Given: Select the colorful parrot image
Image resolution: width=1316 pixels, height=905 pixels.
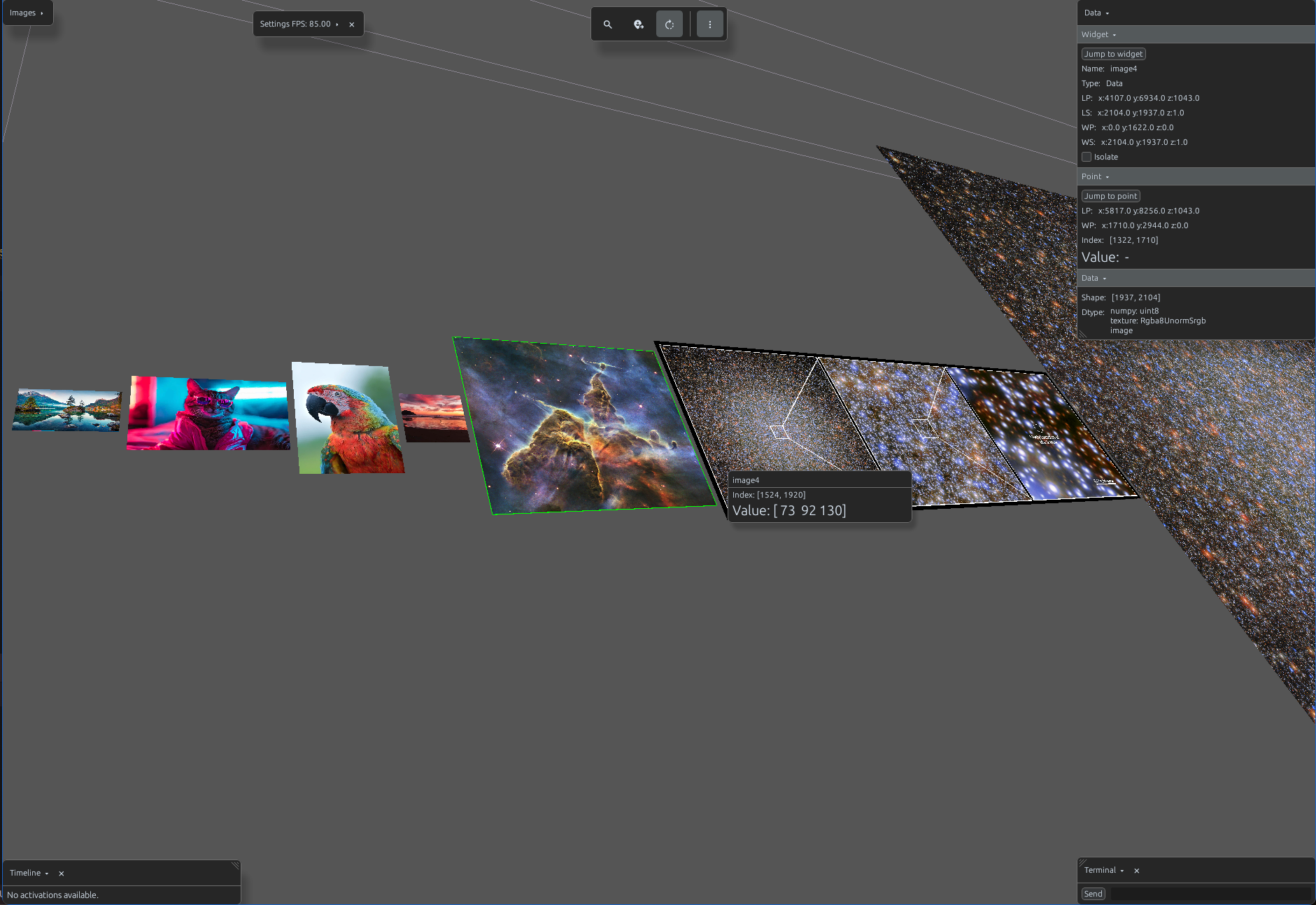Looking at the screenshot, I should 348,418.
